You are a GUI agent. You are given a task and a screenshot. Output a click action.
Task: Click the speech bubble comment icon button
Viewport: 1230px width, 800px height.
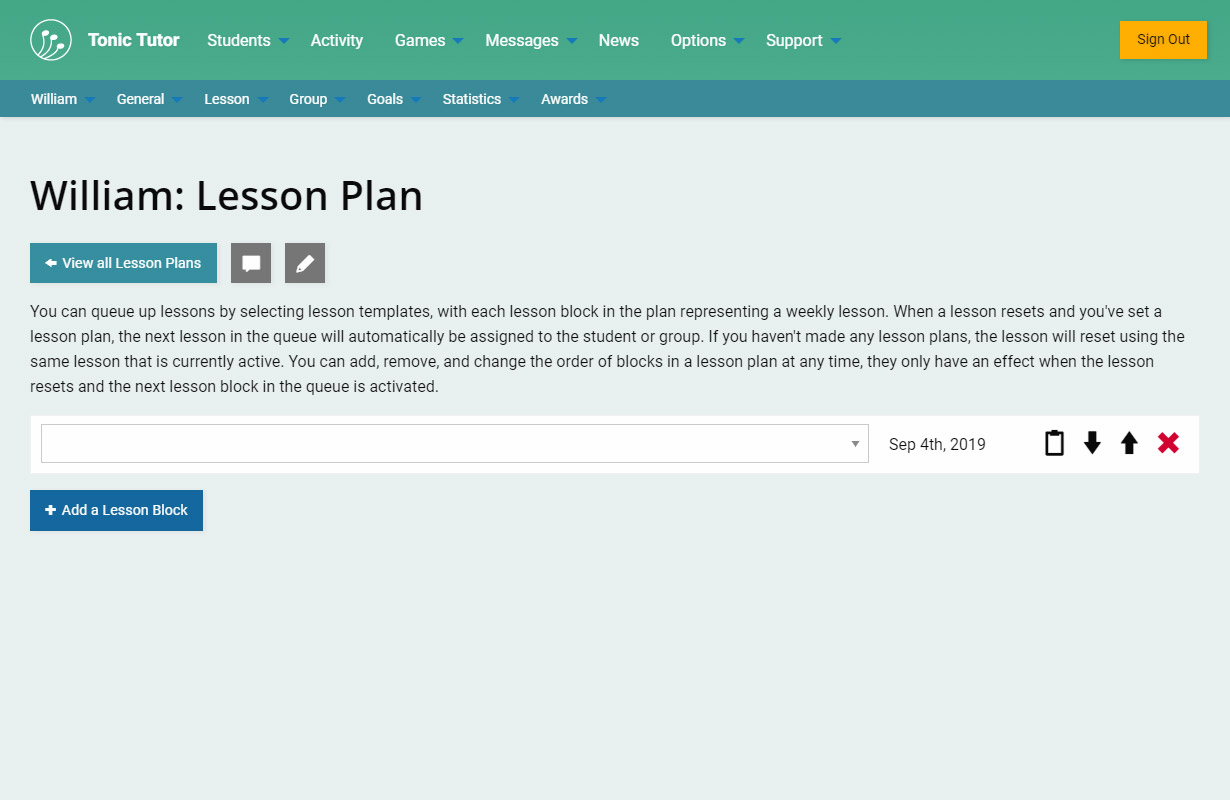251,263
